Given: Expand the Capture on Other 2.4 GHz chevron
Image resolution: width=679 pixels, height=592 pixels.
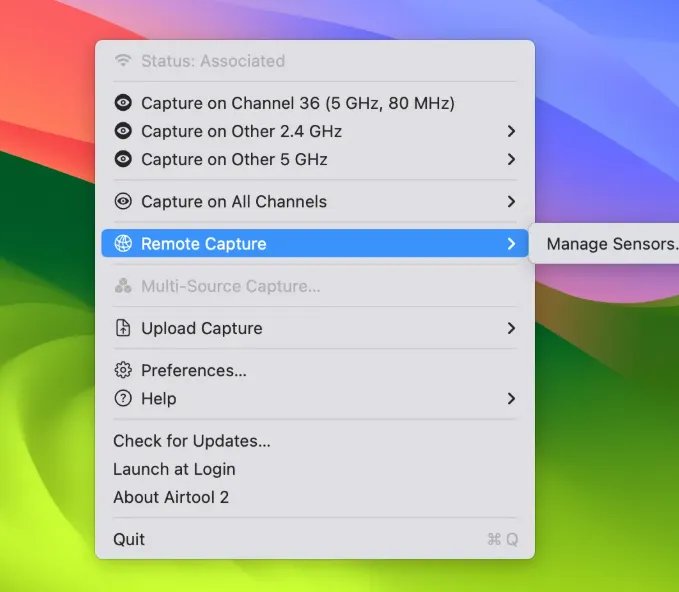Looking at the screenshot, I should tap(511, 131).
